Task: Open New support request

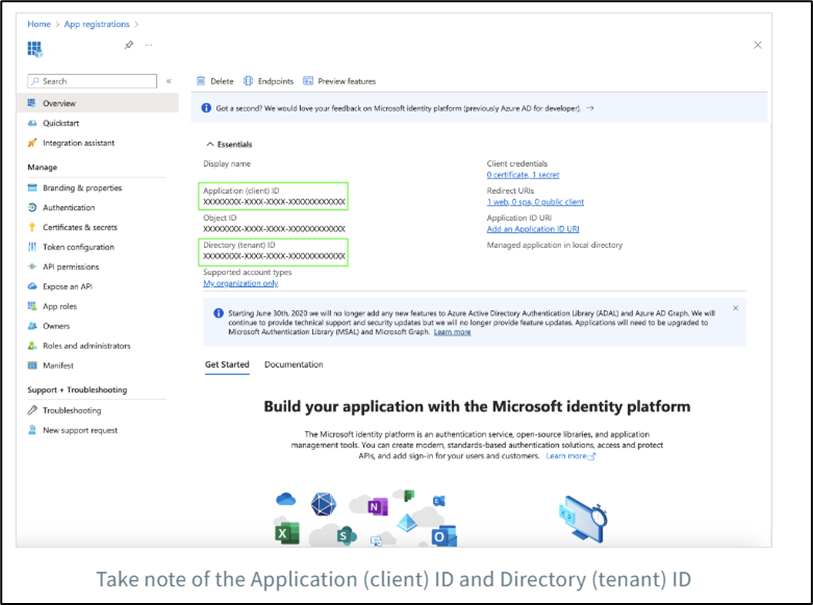Action: click(x=80, y=430)
